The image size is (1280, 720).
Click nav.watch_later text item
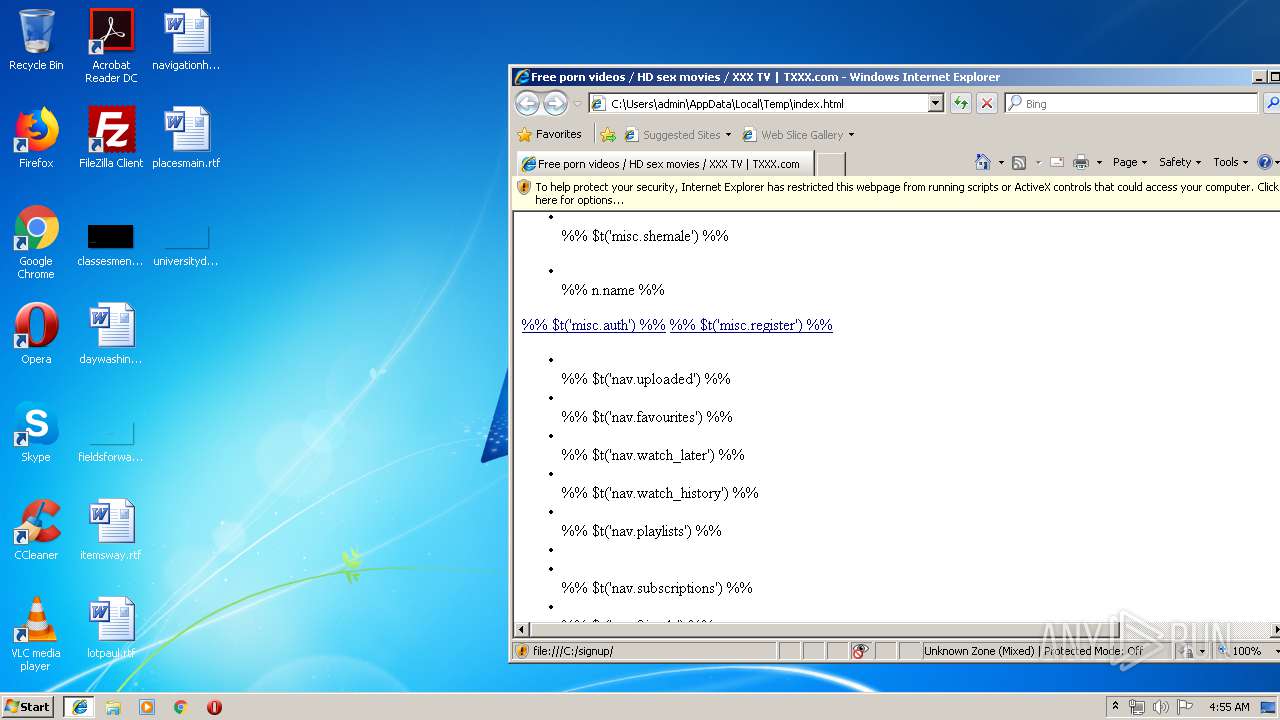[x=653, y=455]
